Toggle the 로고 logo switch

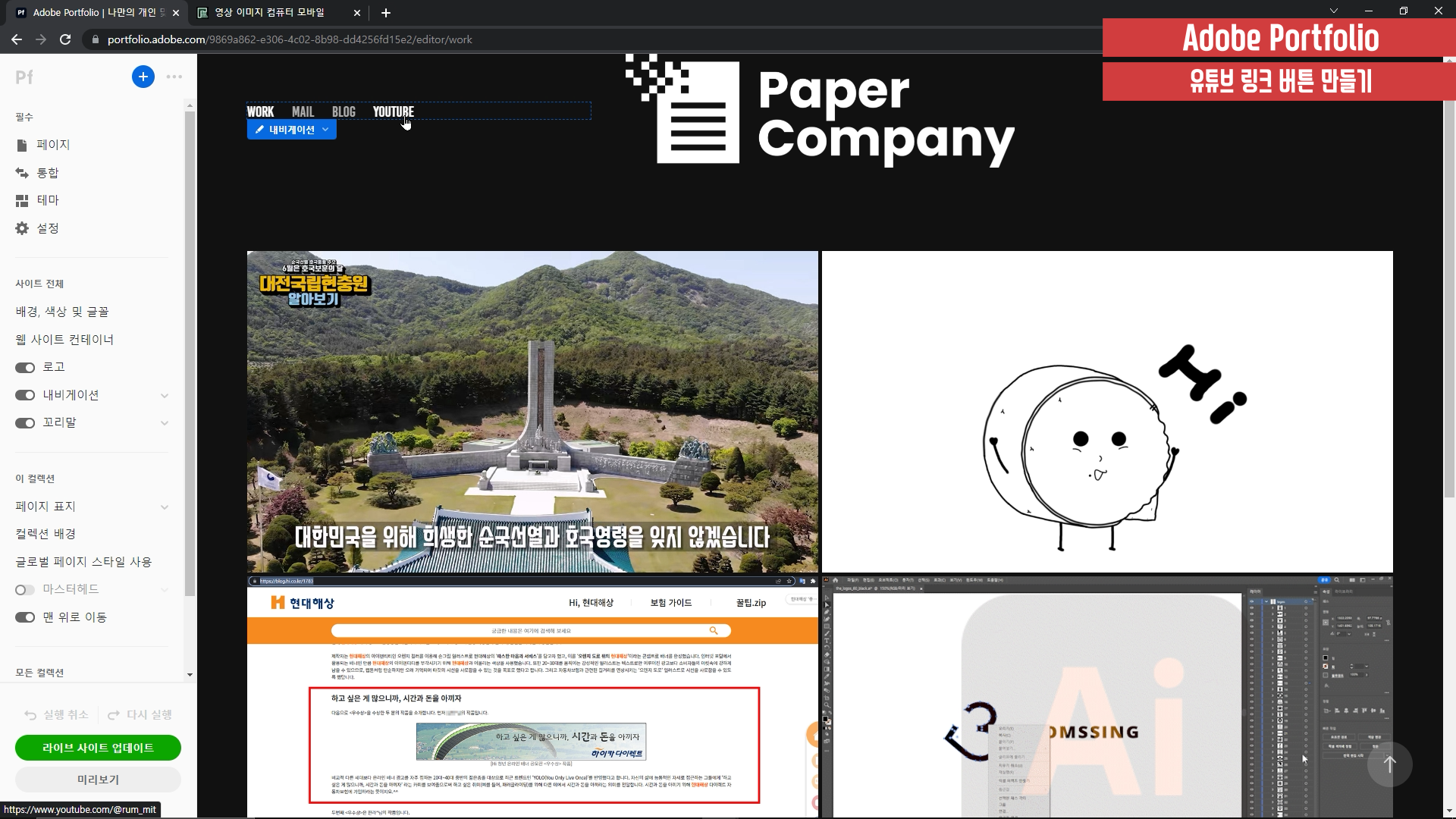(x=25, y=368)
